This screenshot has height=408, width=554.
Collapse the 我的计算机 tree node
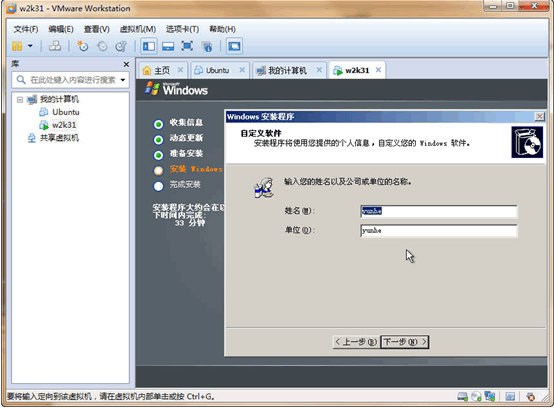tap(20, 100)
